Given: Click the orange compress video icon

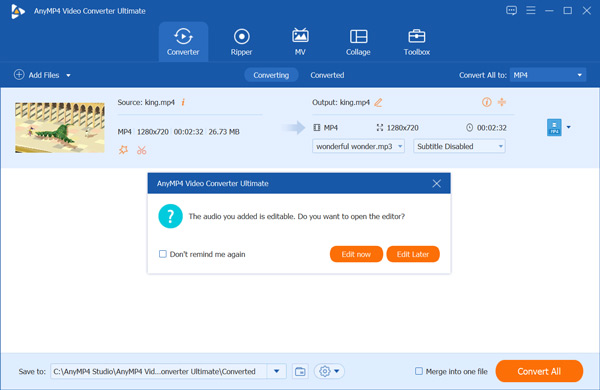Looking at the screenshot, I should pyautogui.click(x=502, y=102).
